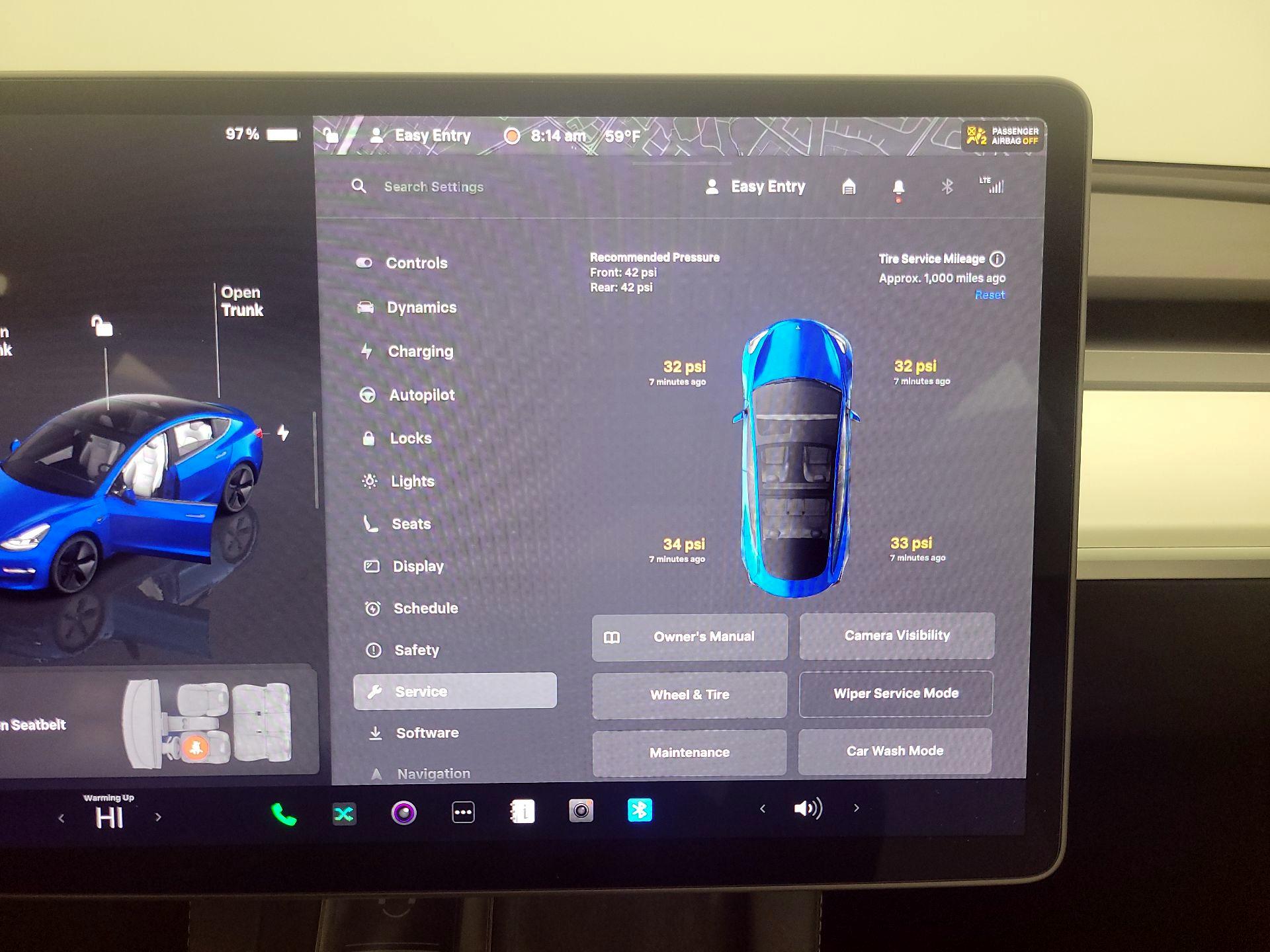The image size is (1270, 952).
Task: Open the Software settings menu
Action: coord(427,733)
